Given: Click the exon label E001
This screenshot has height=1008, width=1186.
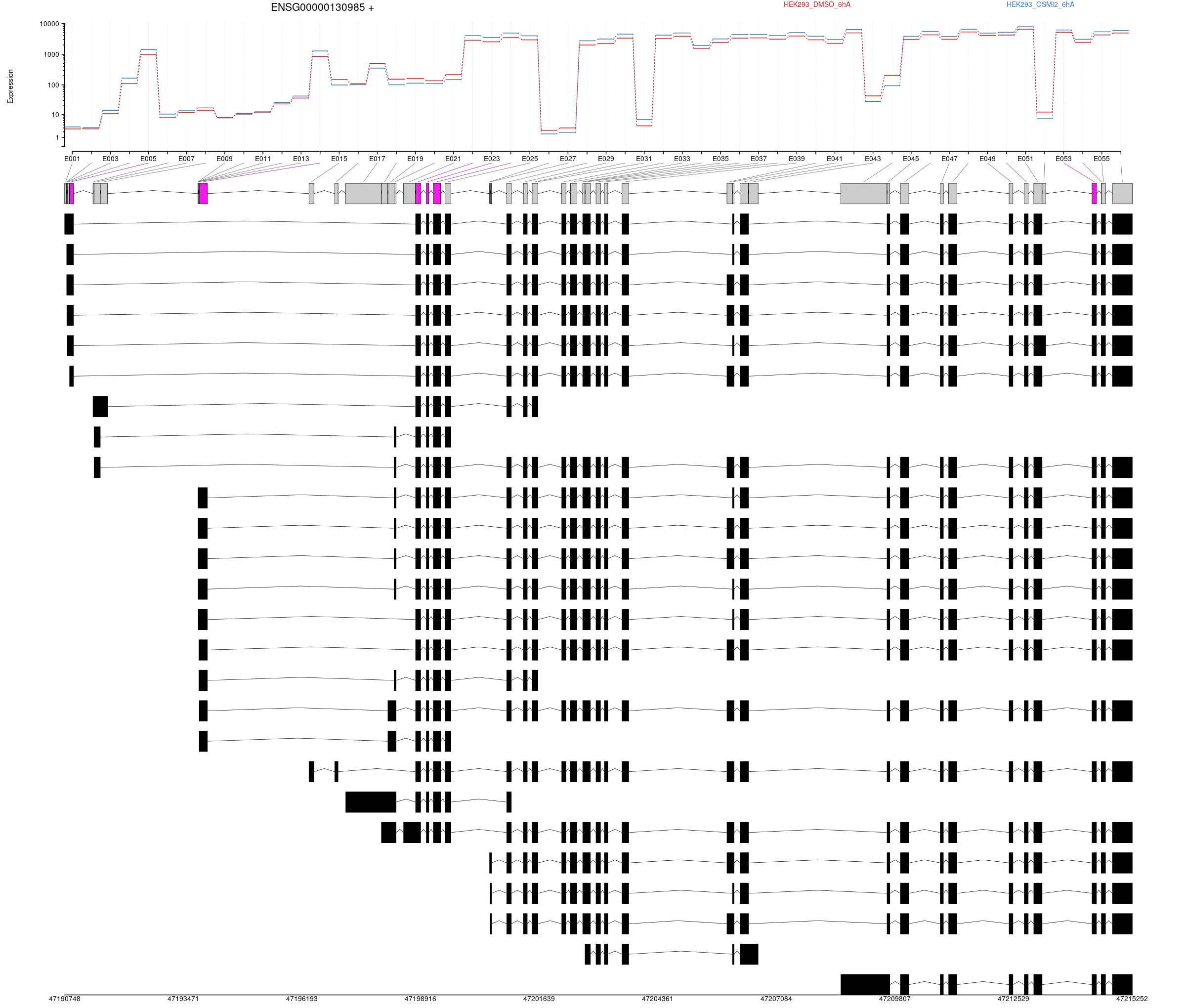Looking at the screenshot, I should click(x=72, y=159).
